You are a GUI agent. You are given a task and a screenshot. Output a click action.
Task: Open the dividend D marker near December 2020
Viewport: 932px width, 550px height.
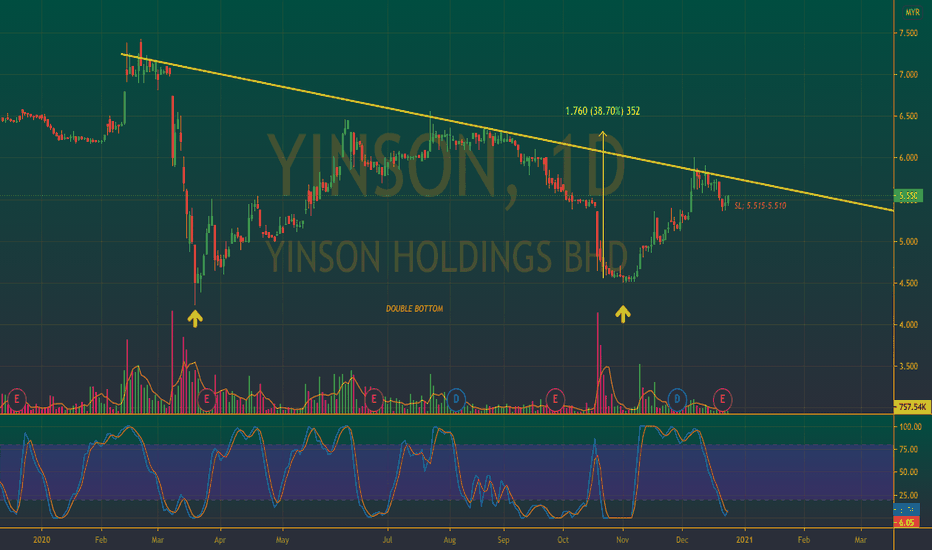(x=677, y=399)
